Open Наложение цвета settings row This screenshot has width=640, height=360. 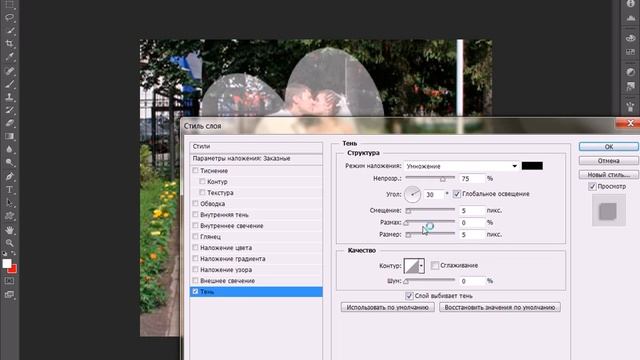[256, 248]
